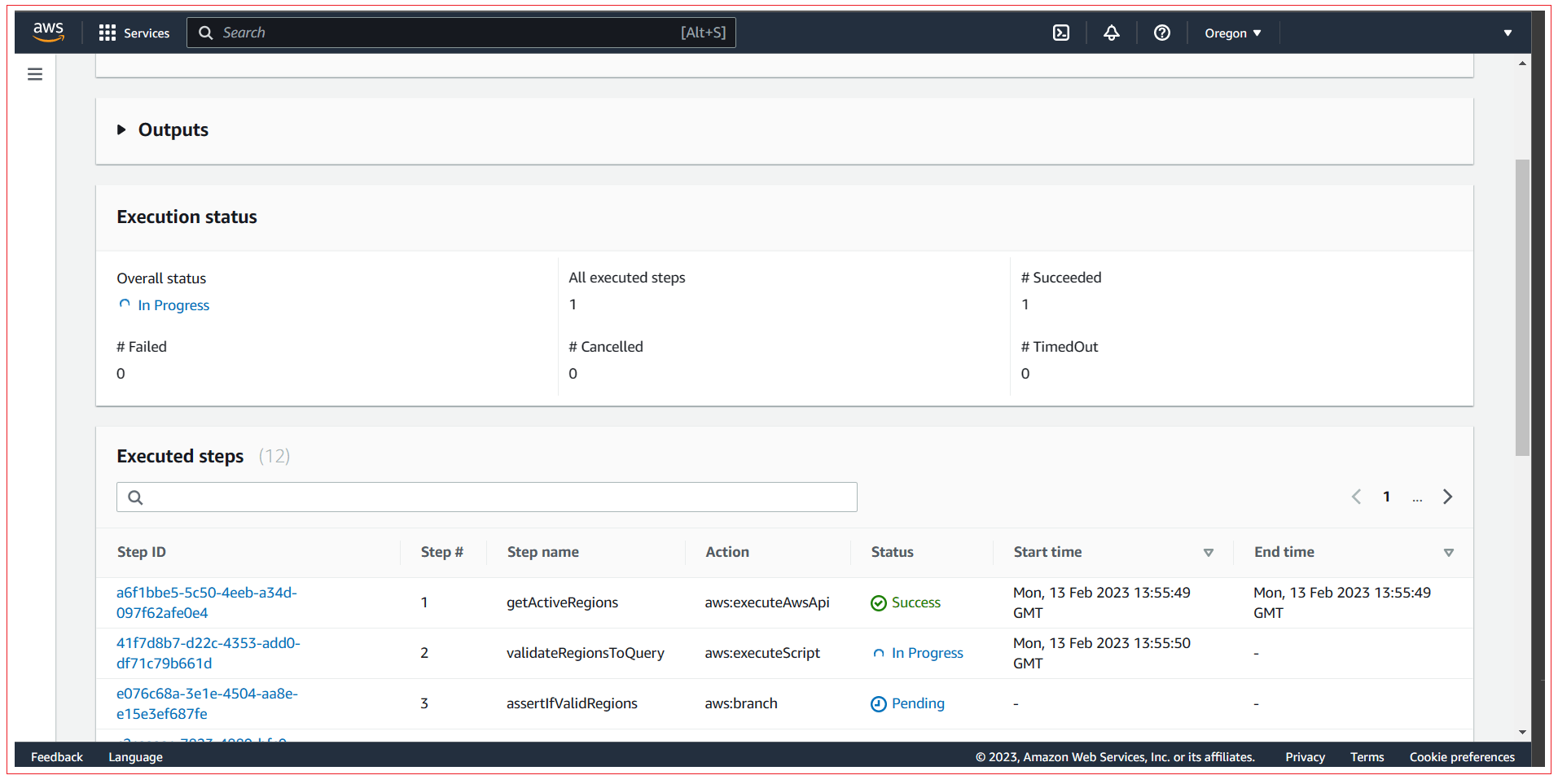
Task: Launch the CloudShell terminal icon
Action: (x=1060, y=33)
